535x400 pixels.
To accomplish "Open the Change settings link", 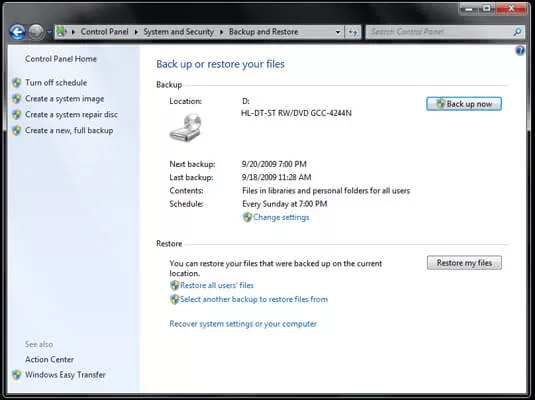I will [x=281, y=217].
